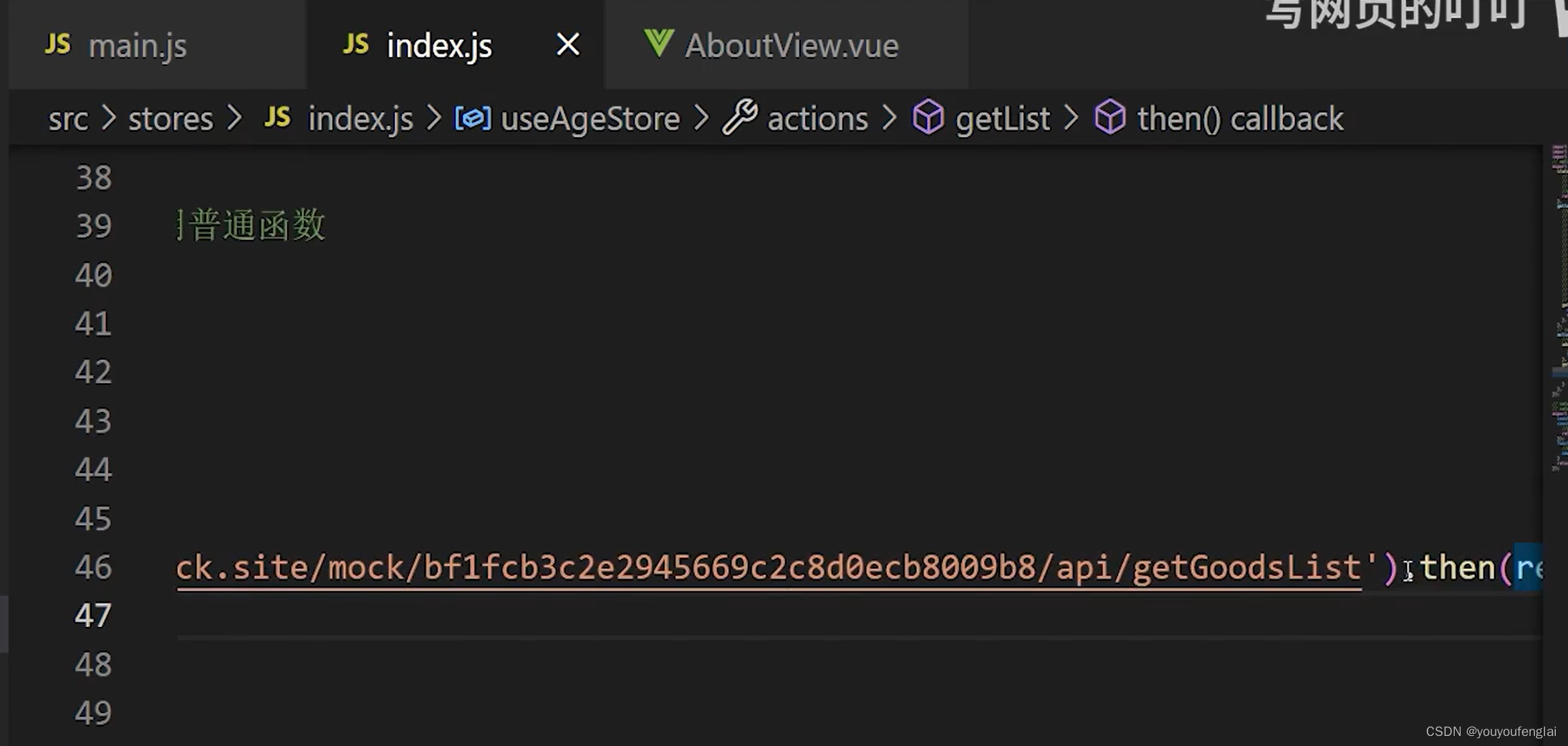The image size is (1568, 746).
Task: Click the cube icon beside getList
Action: point(928,117)
